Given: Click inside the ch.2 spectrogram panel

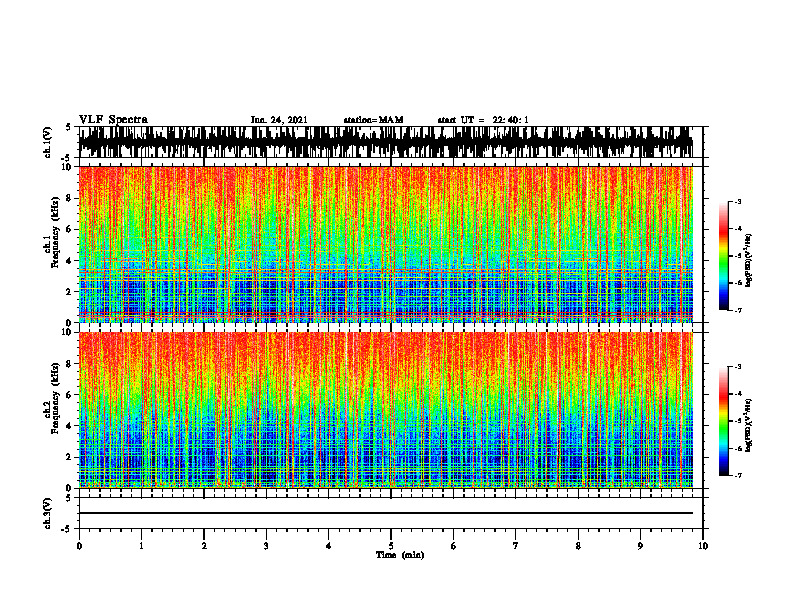Looking at the screenshot, I should pyautogui.click(x=386, y=410).
